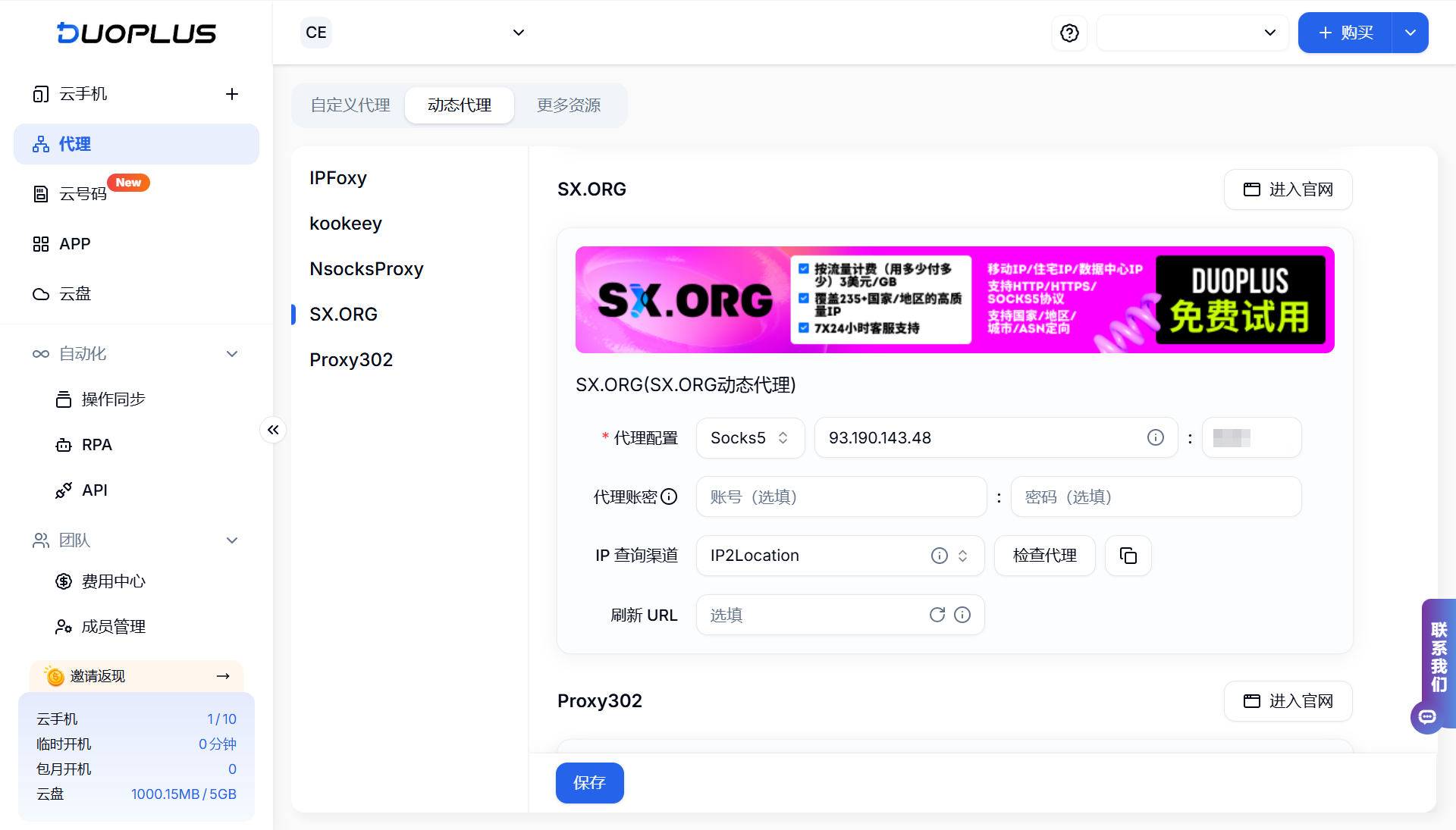Click the 检查代理 button
Viewport: 1456px width, 830px height.
pyautogui.click(x=1045, y=556)
